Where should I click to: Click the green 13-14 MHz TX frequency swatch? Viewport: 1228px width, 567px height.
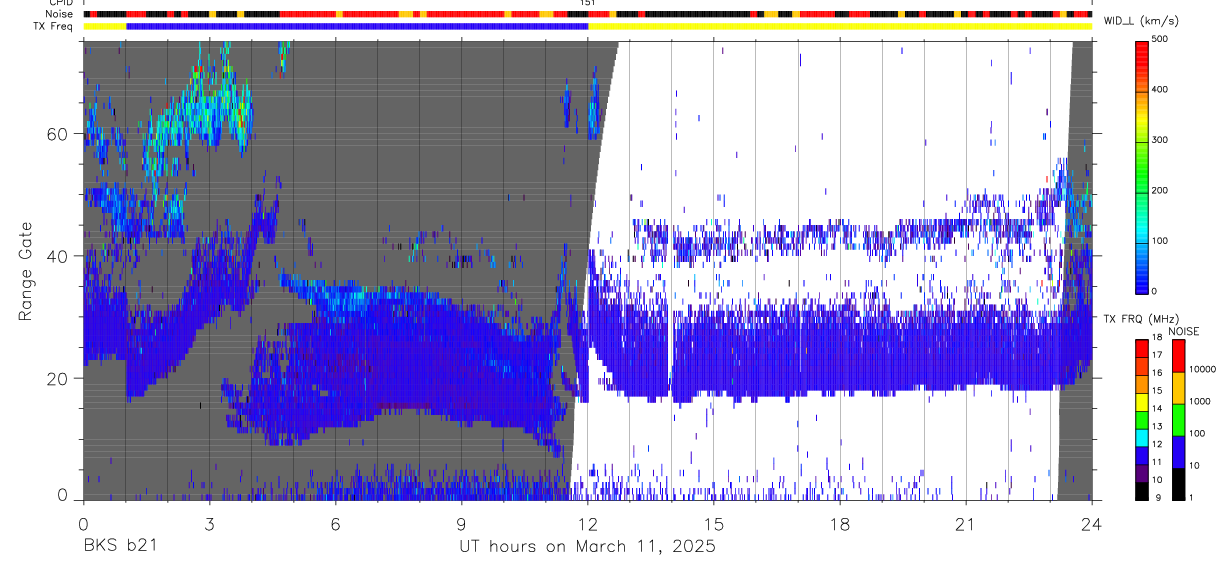click(1141, 420)
